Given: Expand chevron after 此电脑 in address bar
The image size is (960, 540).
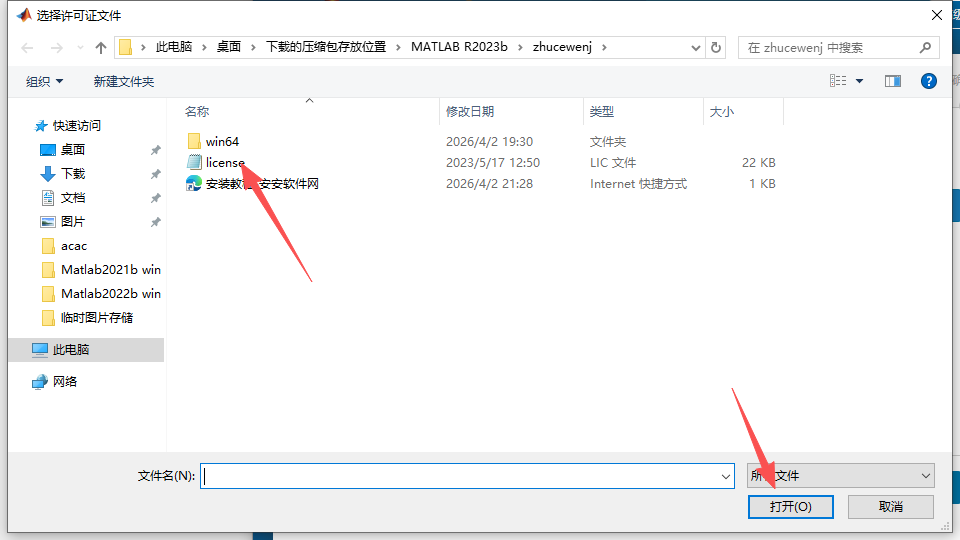Looking at the screenshot, I should click(x=204, y=47).
